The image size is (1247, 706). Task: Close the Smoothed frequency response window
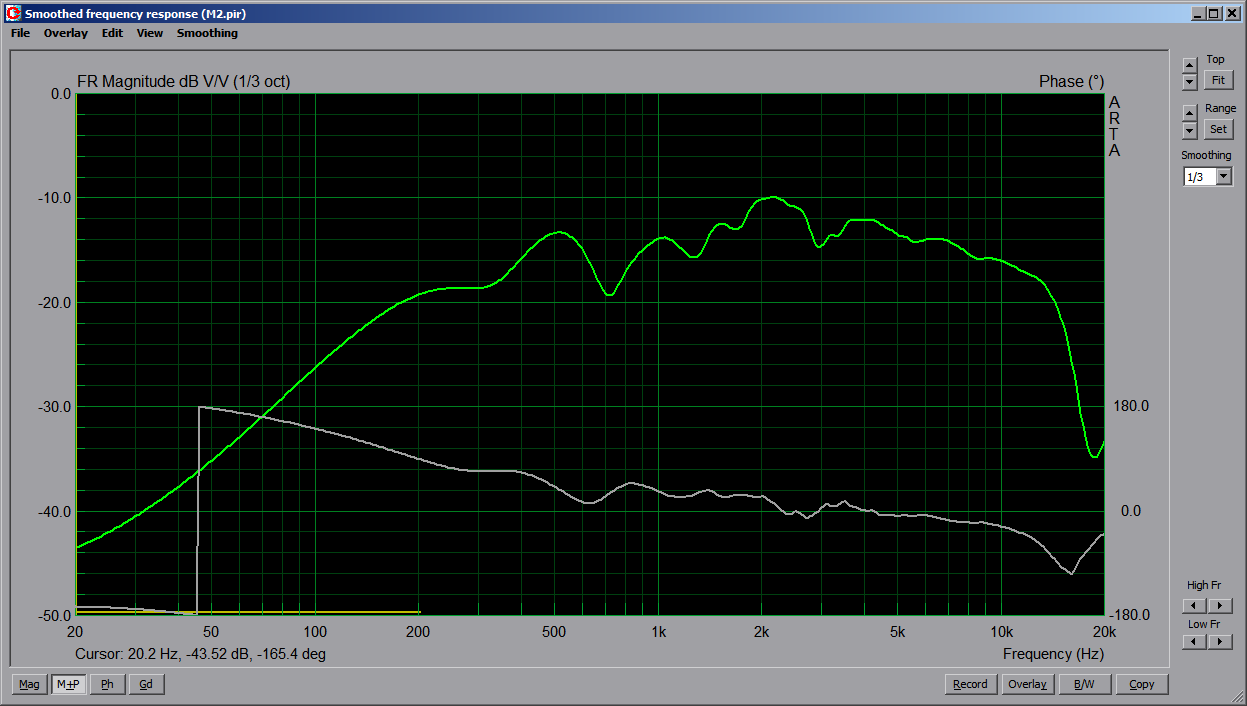coord(1232,14)
